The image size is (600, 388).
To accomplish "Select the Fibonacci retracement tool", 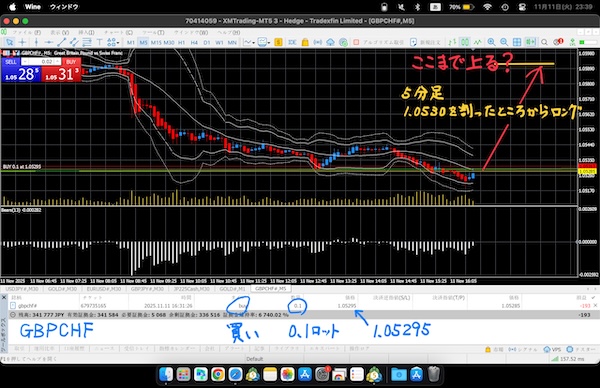I will [x=87, y=42].
